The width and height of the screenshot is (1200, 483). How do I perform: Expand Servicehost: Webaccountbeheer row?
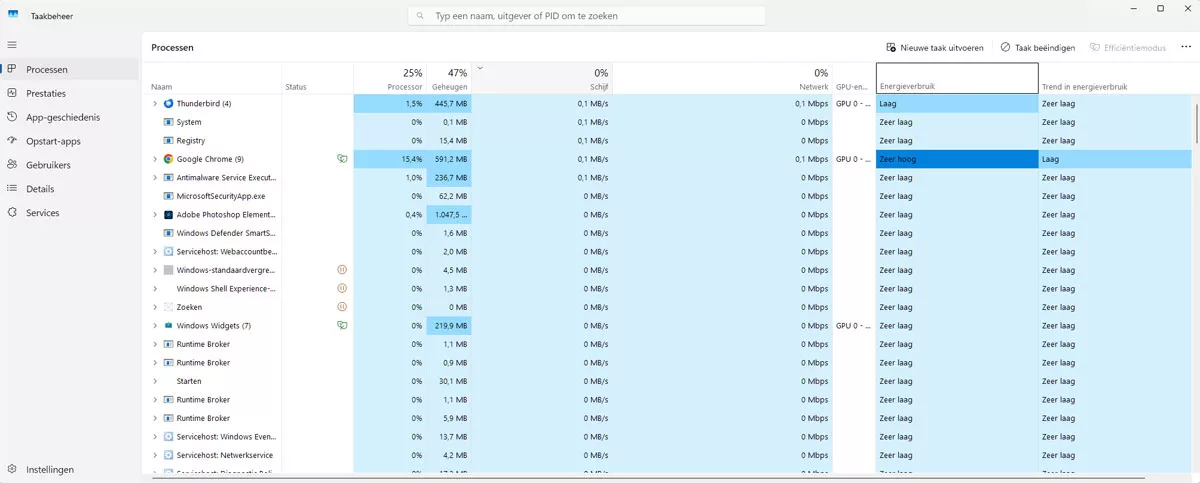tap(155, 252)
